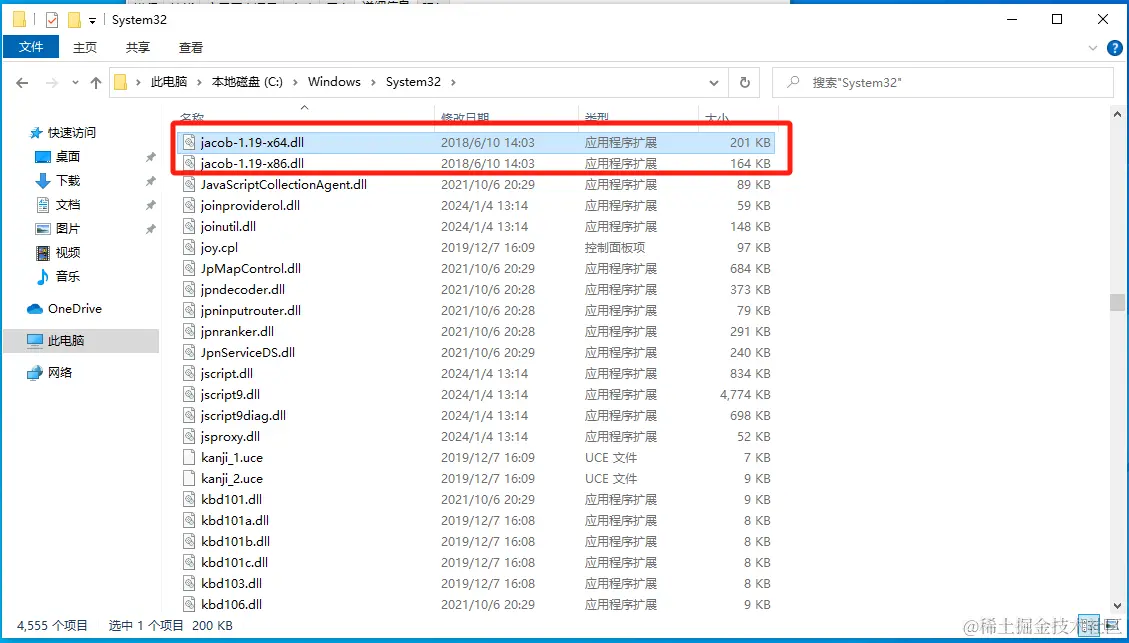The image size is (1129, 643).
Task: Select the kbd103.dll file icon
Action: 189,583
